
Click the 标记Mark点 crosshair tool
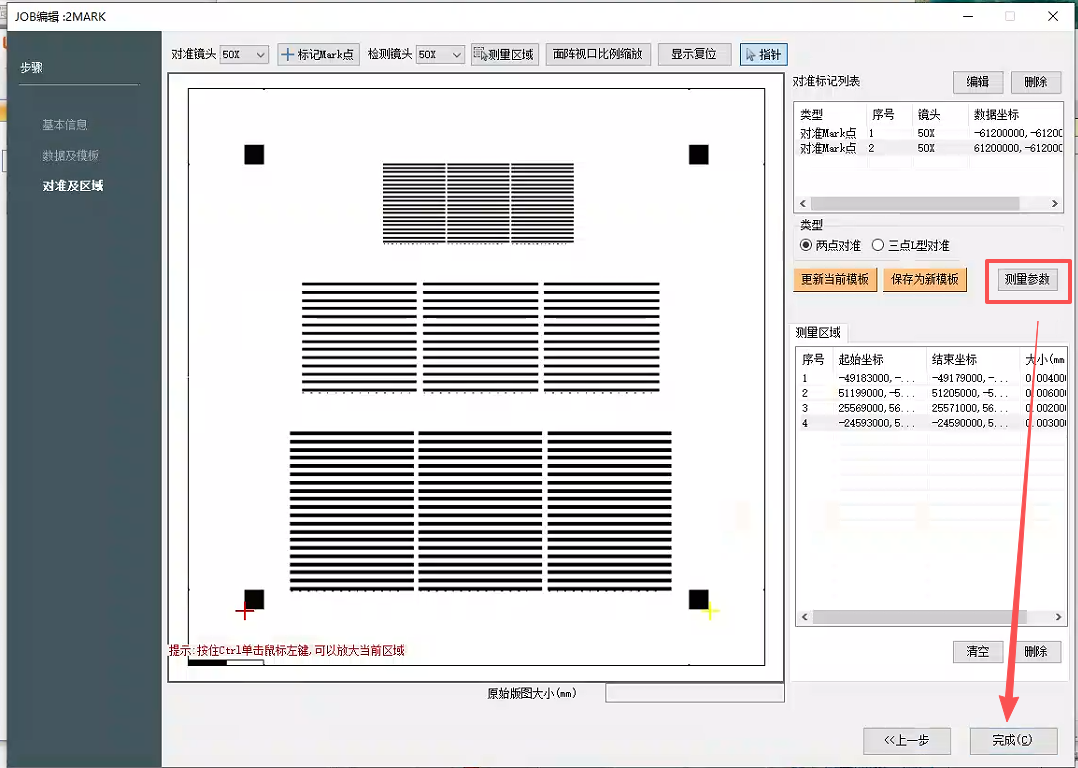(x=318, y=54)
